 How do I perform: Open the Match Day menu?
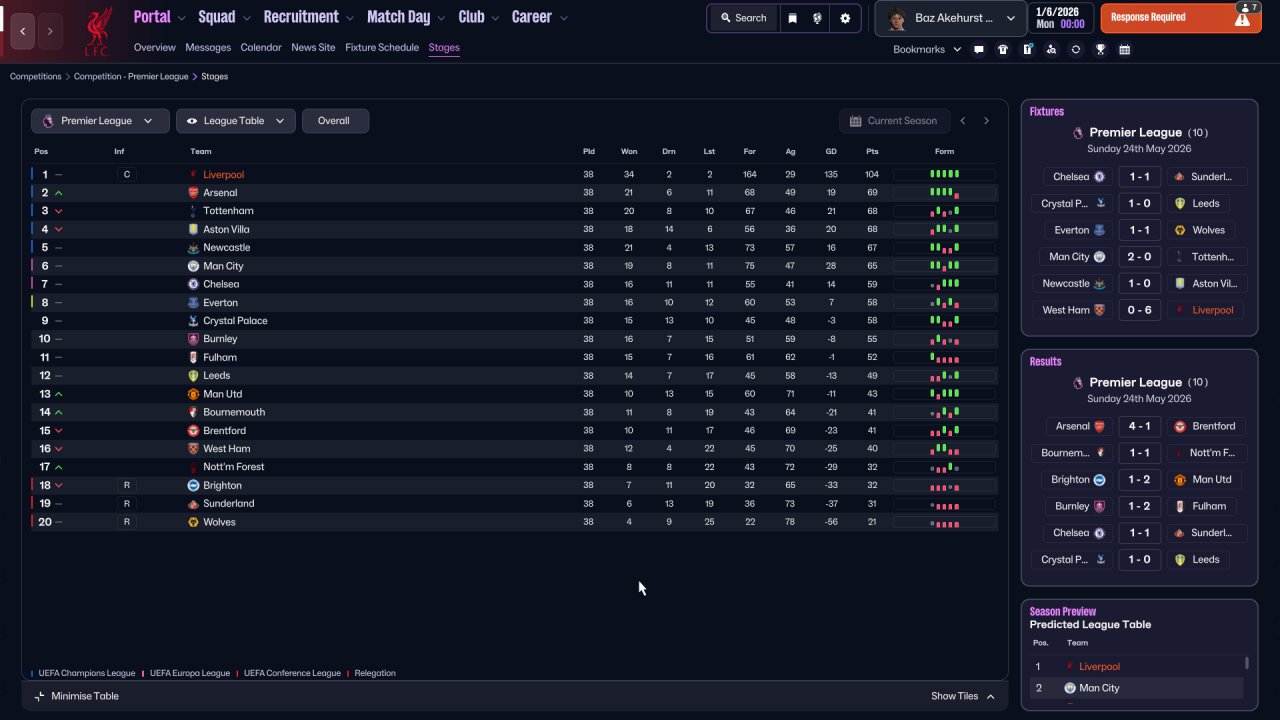click(406, 17)
